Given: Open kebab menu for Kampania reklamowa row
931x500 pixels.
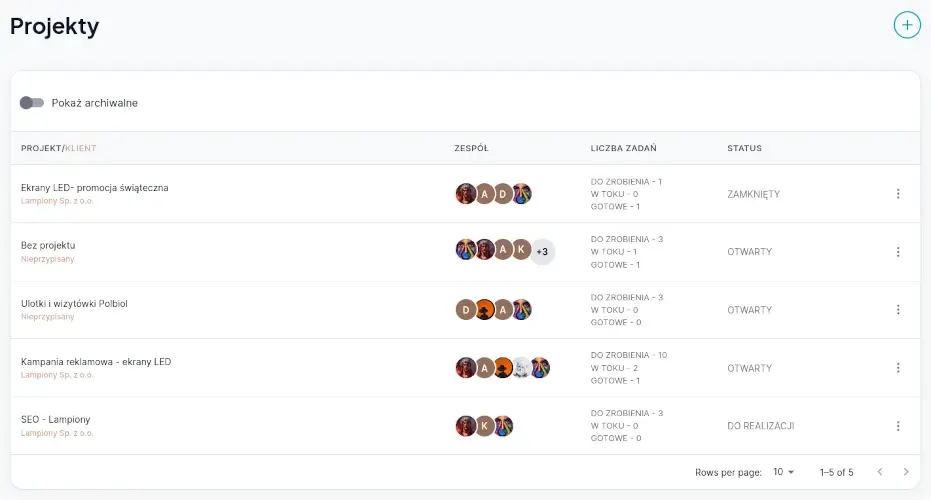Looking at the screenshot, I should pyautogui.click(x=898, y=368).
